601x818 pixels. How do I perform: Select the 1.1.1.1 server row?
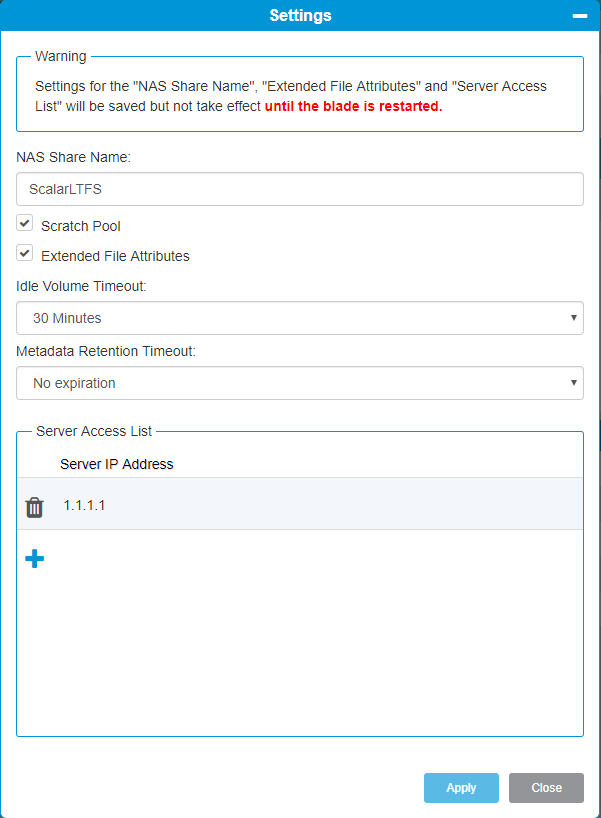pyautogui.click(x=300, y=504)
